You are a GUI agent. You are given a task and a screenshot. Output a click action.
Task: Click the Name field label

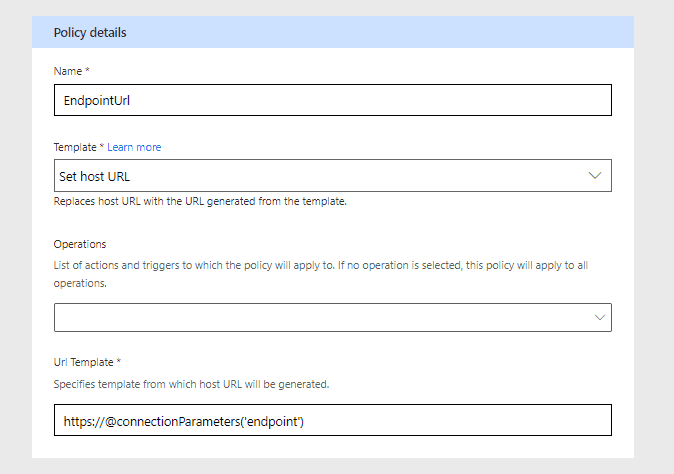click(x=67, y=71)
